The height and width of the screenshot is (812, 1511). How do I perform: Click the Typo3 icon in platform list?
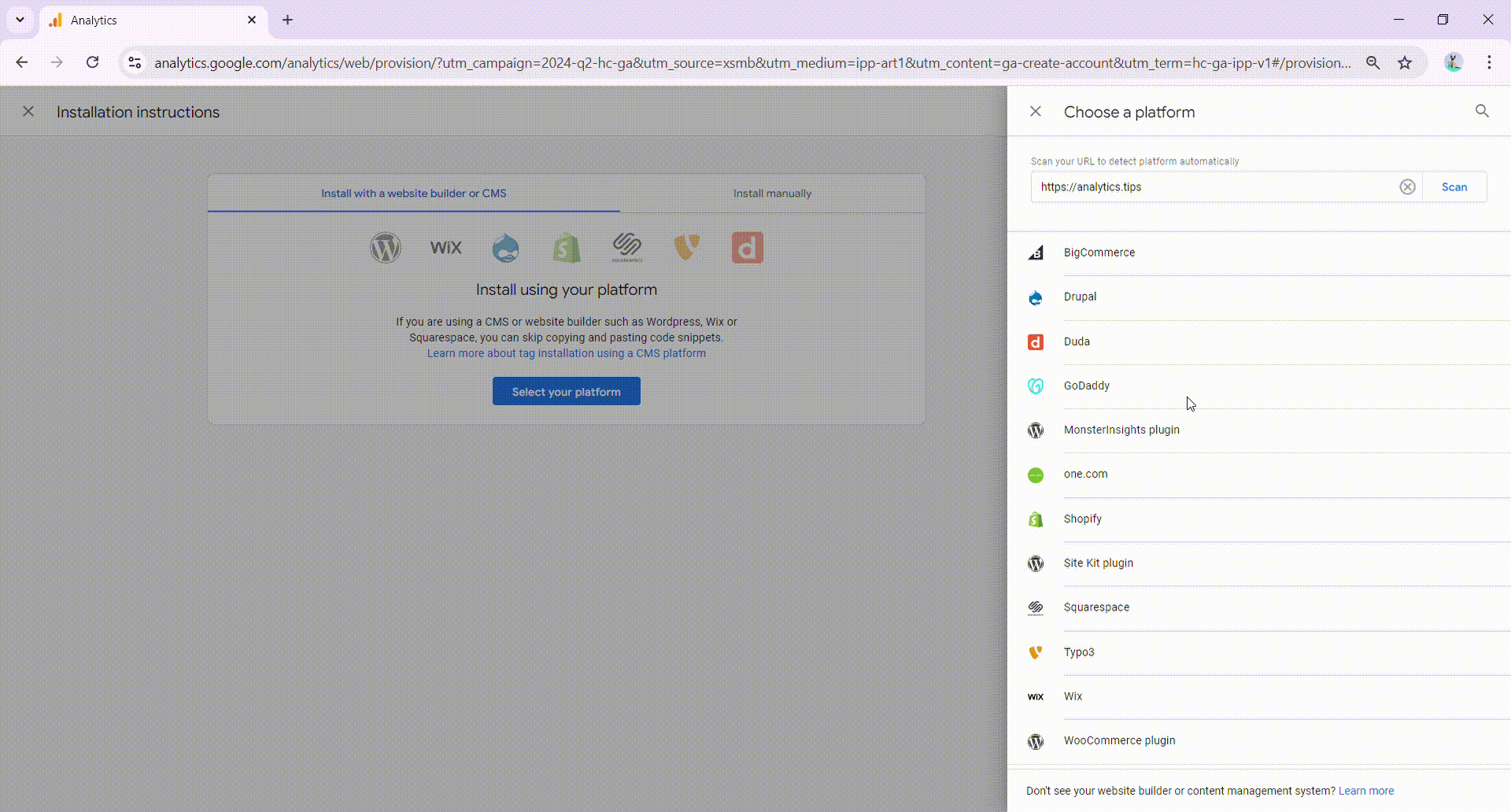tap(1036, 652)
